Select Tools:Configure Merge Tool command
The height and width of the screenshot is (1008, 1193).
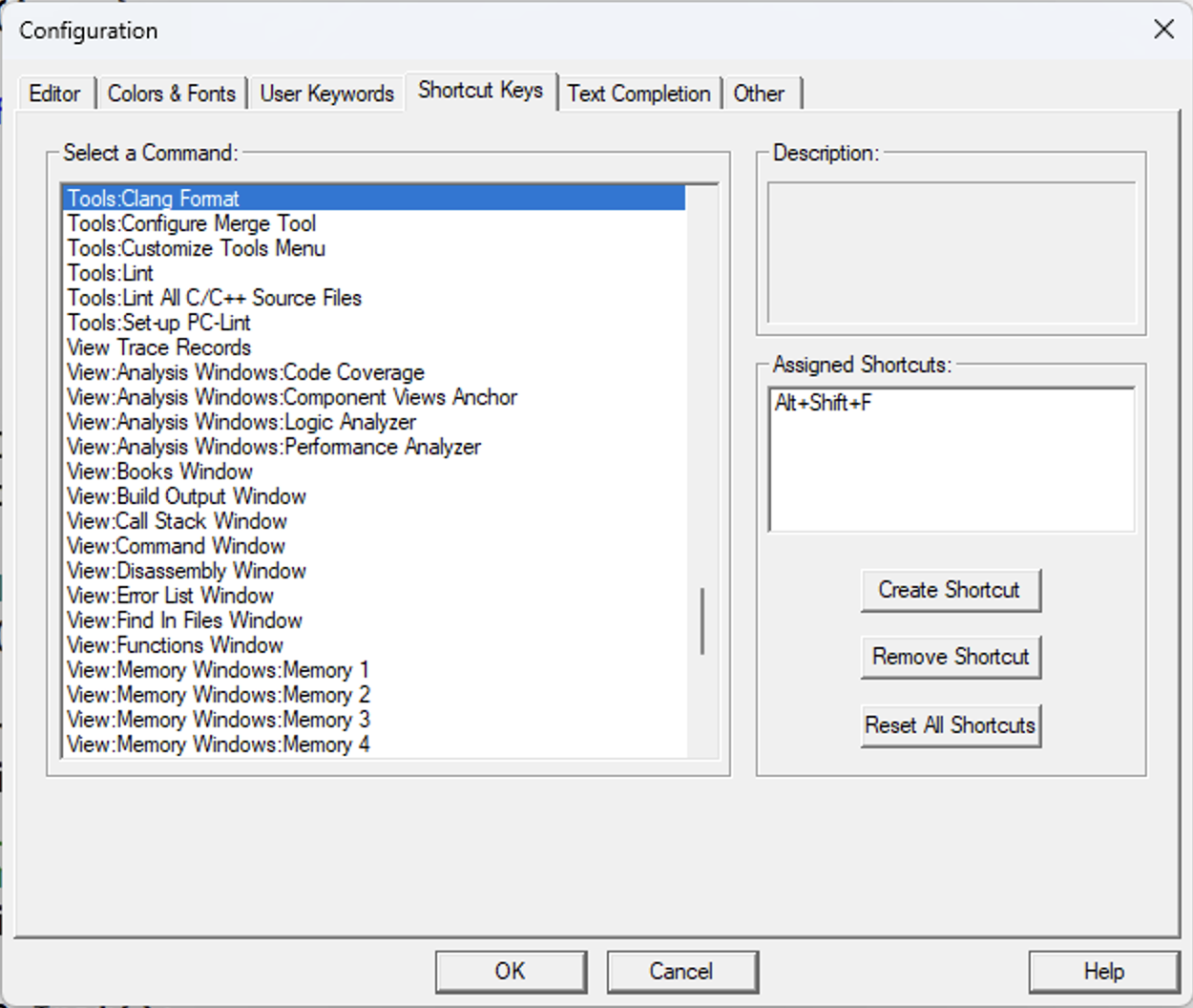click(x=192, y=223)
